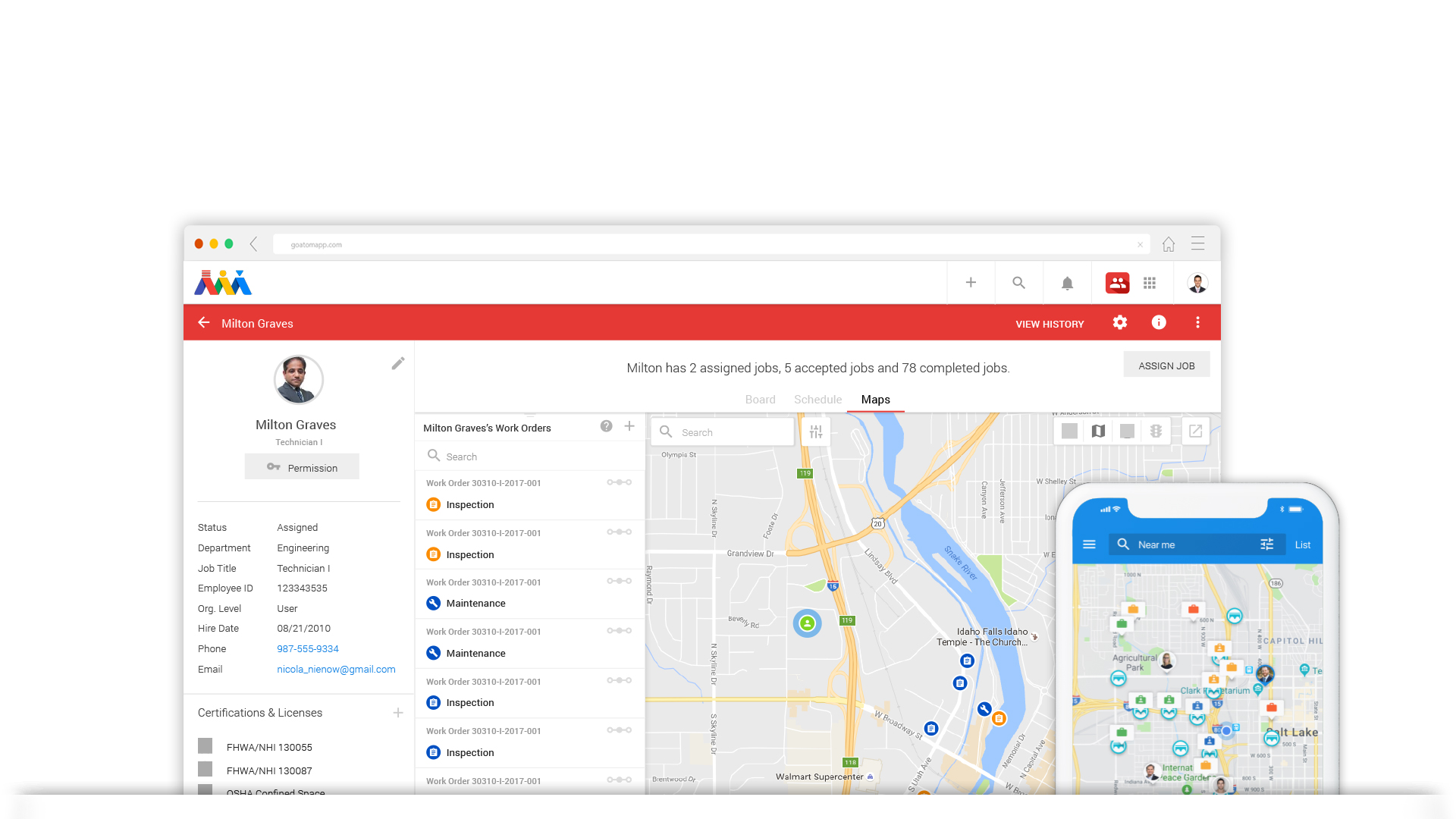Click the info icon in red header
This screenshot has height=819, width=1456.
click(1159, 322)
